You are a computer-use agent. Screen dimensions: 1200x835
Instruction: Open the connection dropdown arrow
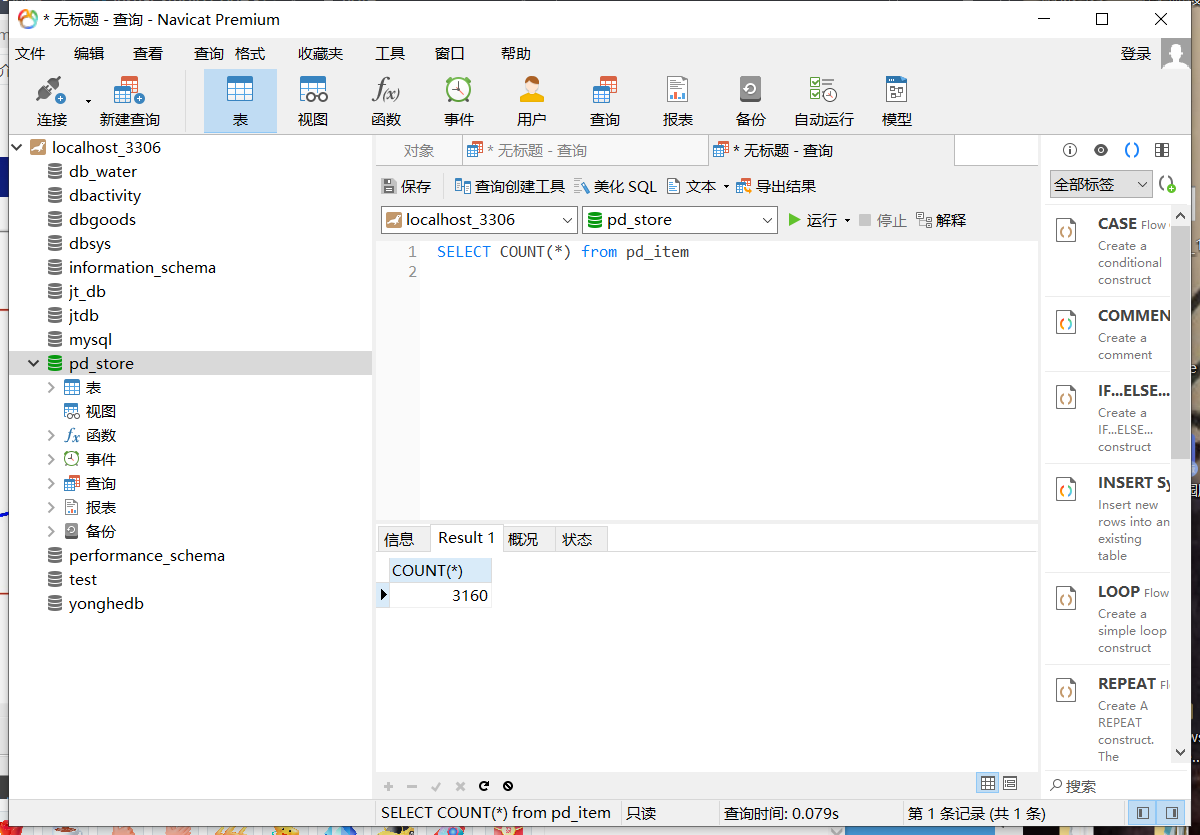click(88, 101)
